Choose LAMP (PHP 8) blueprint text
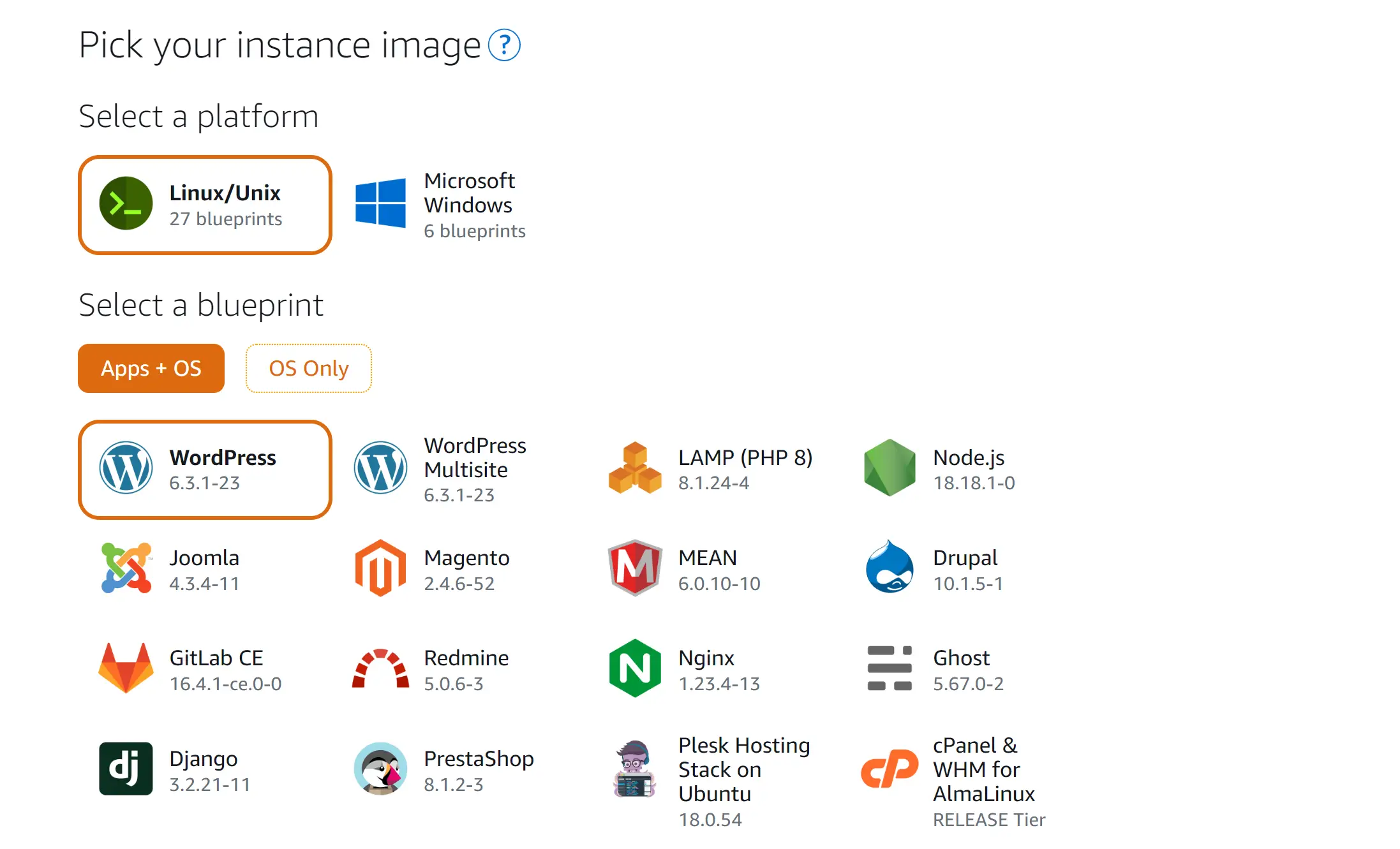Image resolution: width=1400 pixels, height=849 pixels. (745, 457)
